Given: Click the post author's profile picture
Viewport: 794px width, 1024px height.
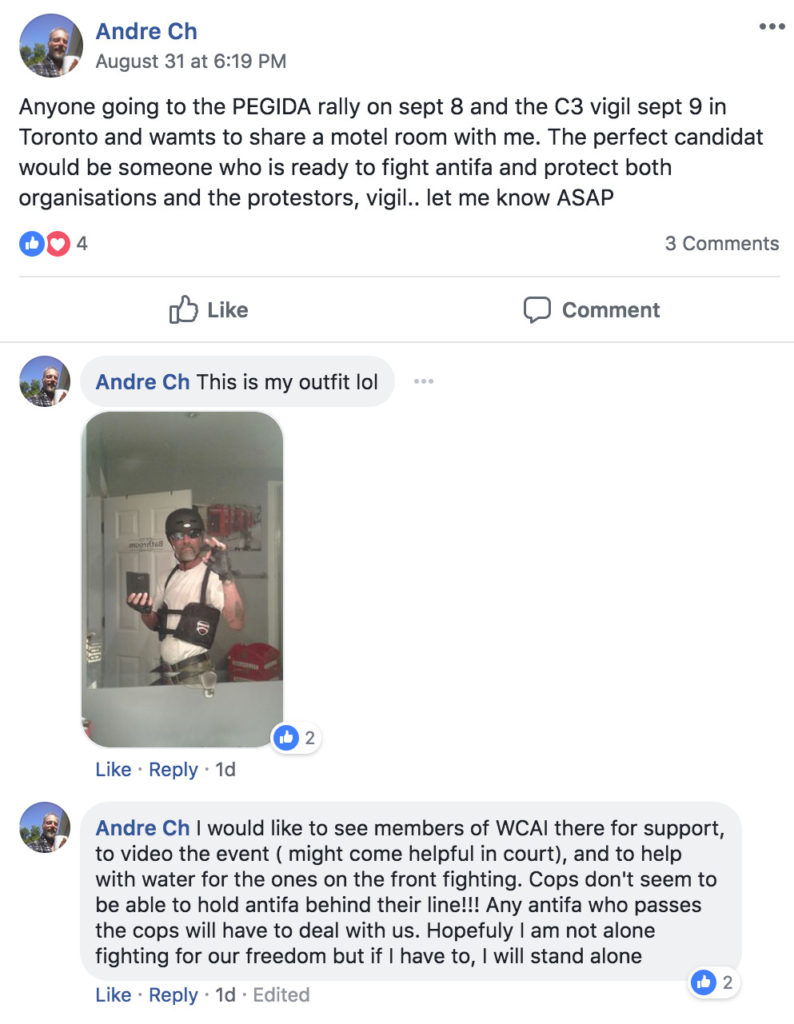Looking at the screenshot, I should click(51, 46).
